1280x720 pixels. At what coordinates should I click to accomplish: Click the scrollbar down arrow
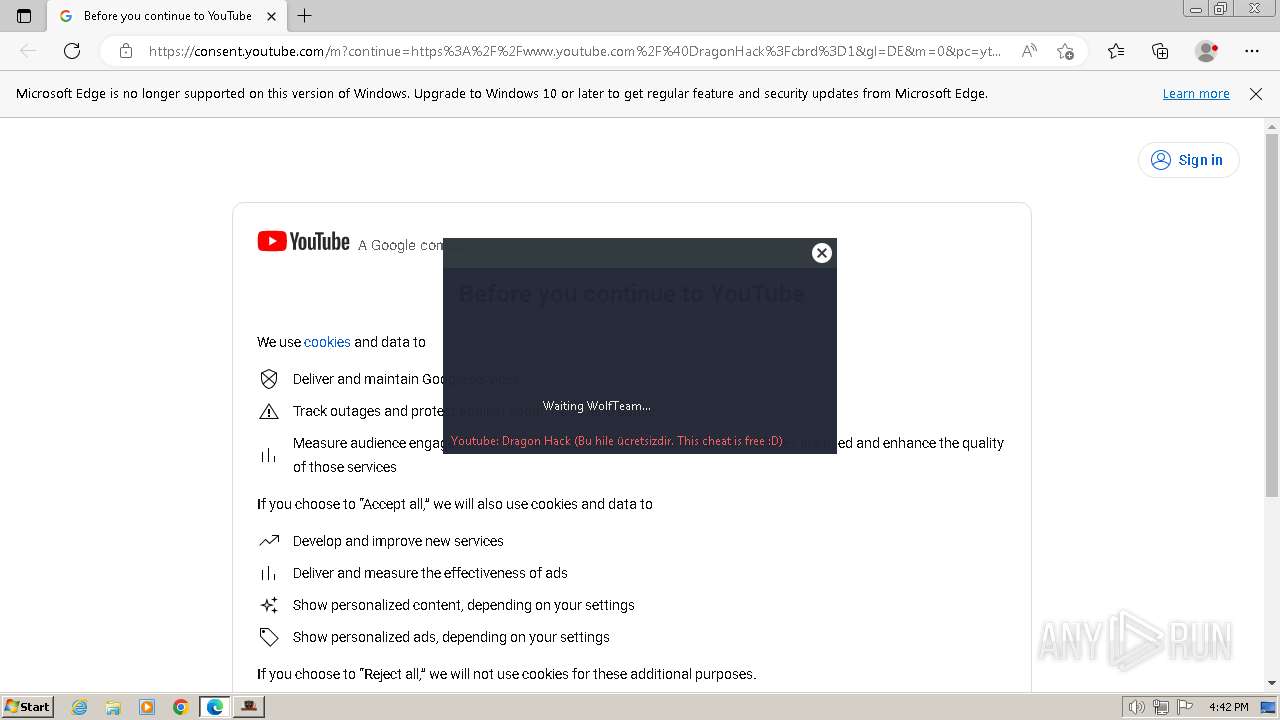click(1272, 683)
